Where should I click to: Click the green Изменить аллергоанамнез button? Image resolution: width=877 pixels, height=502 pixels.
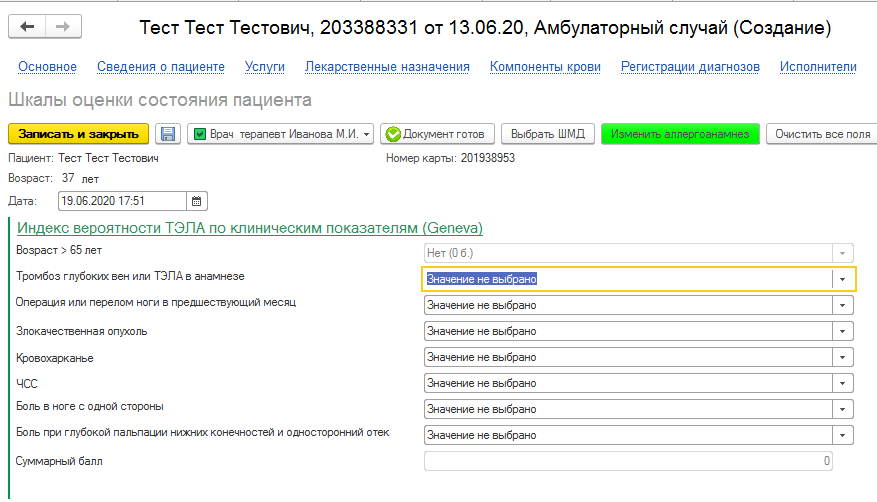[x=680, y=134]
